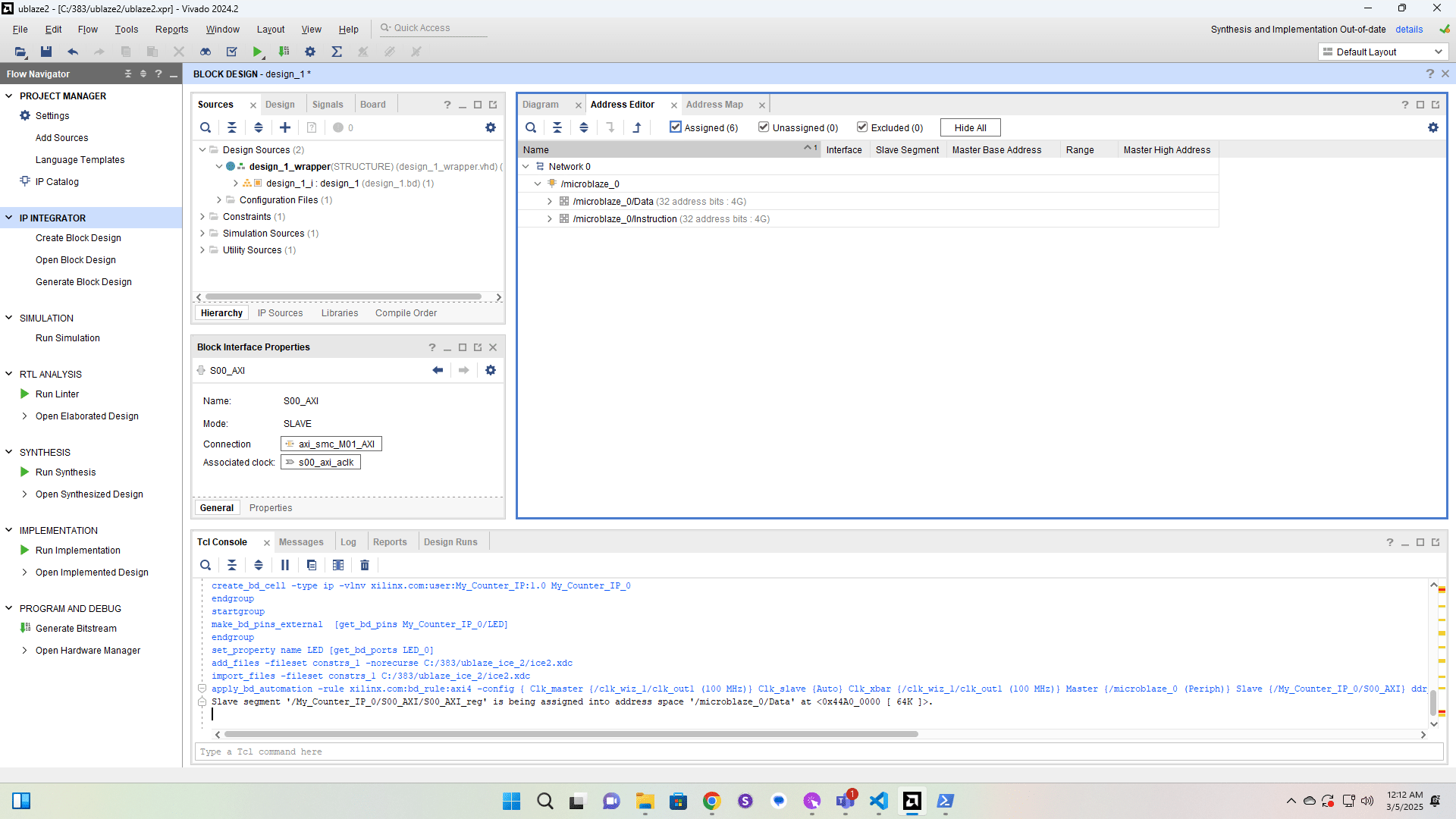Click Address Editor search icon
Viewport: 1456px width, 819px height.
pos(531,127)
